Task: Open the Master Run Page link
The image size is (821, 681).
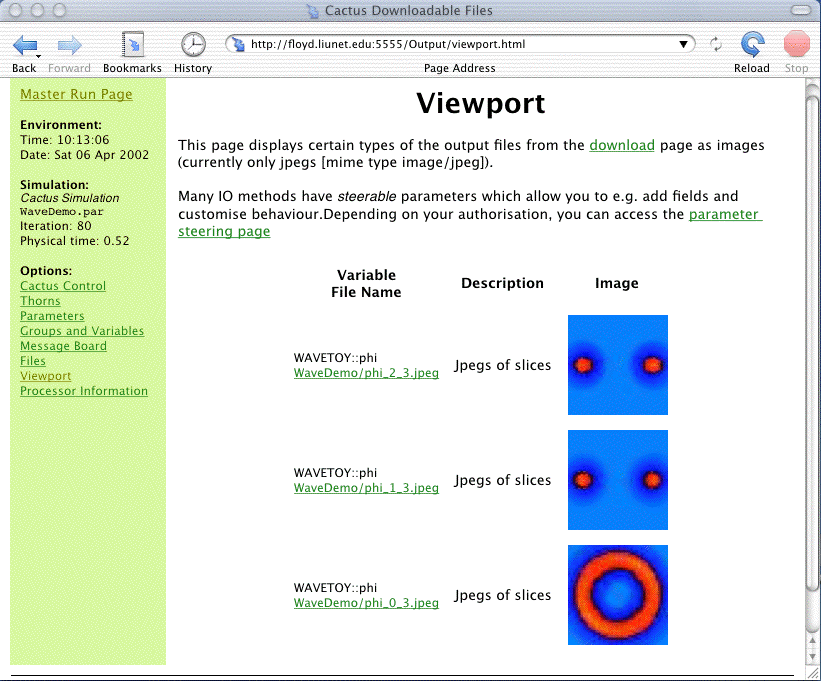Action: tap(76, 94)
